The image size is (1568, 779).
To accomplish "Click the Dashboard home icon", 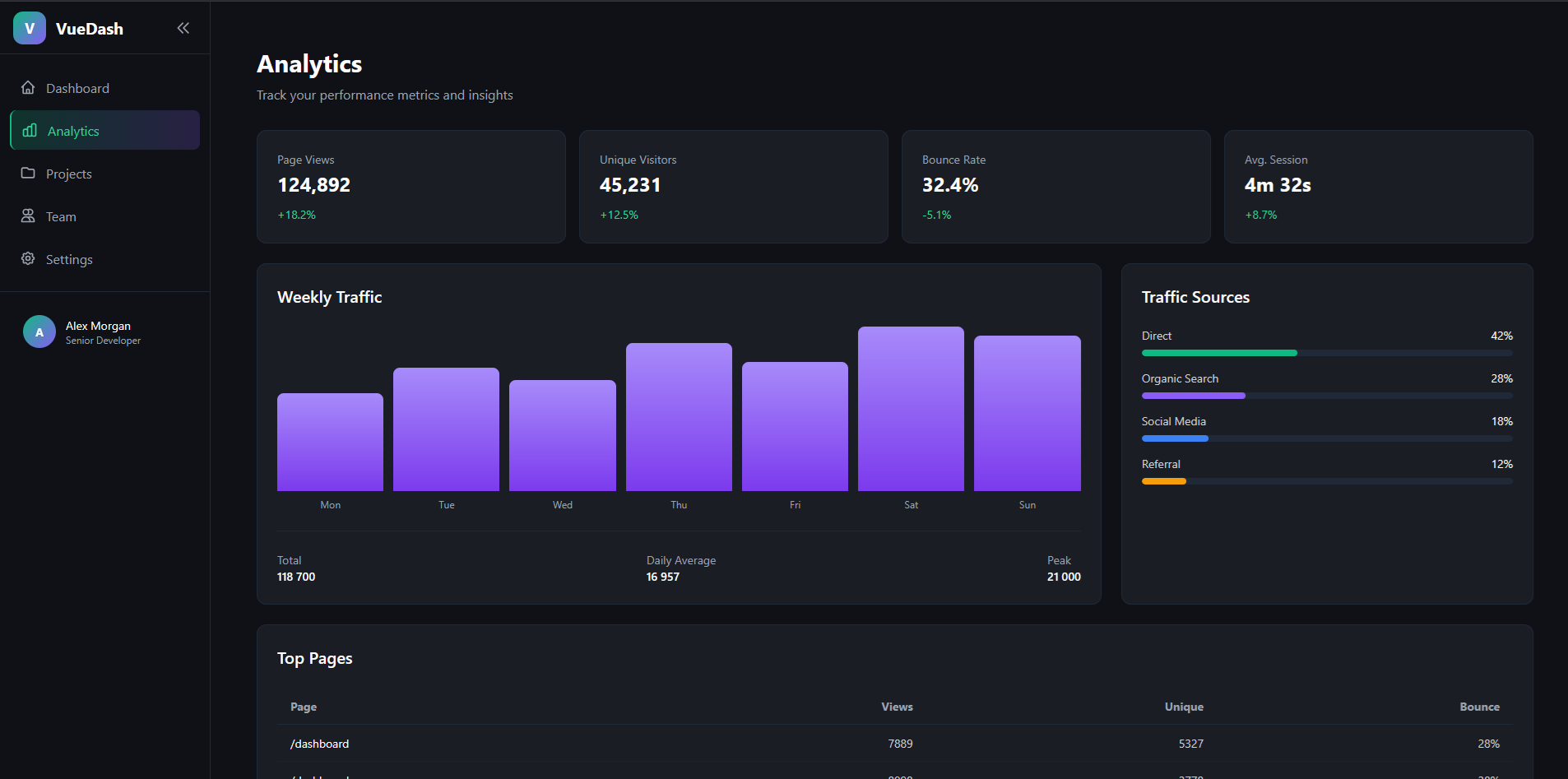I will tap(28, 87).
